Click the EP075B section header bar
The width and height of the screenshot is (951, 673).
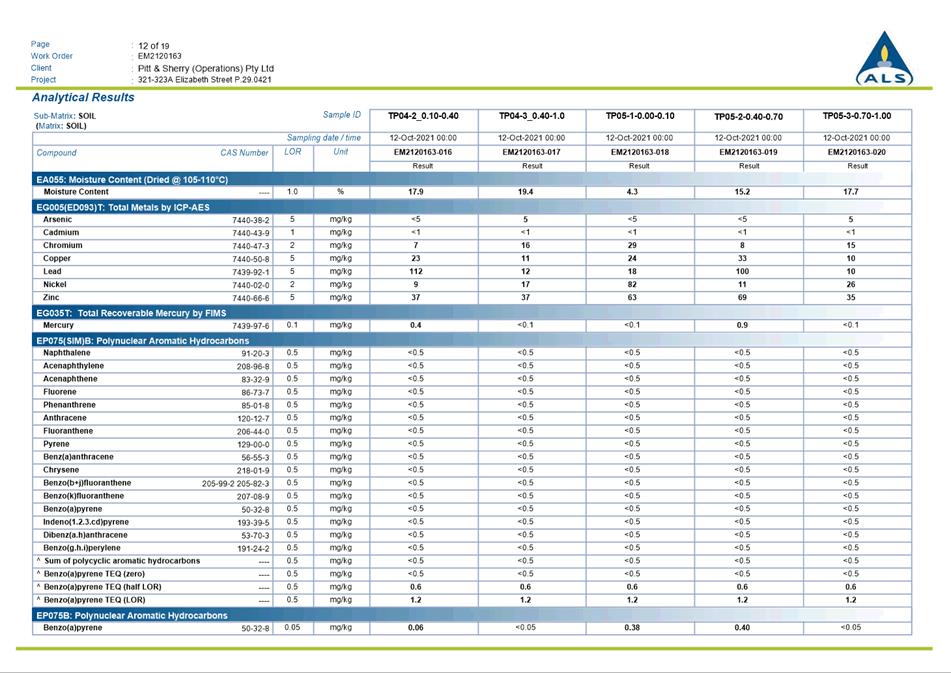471,615
